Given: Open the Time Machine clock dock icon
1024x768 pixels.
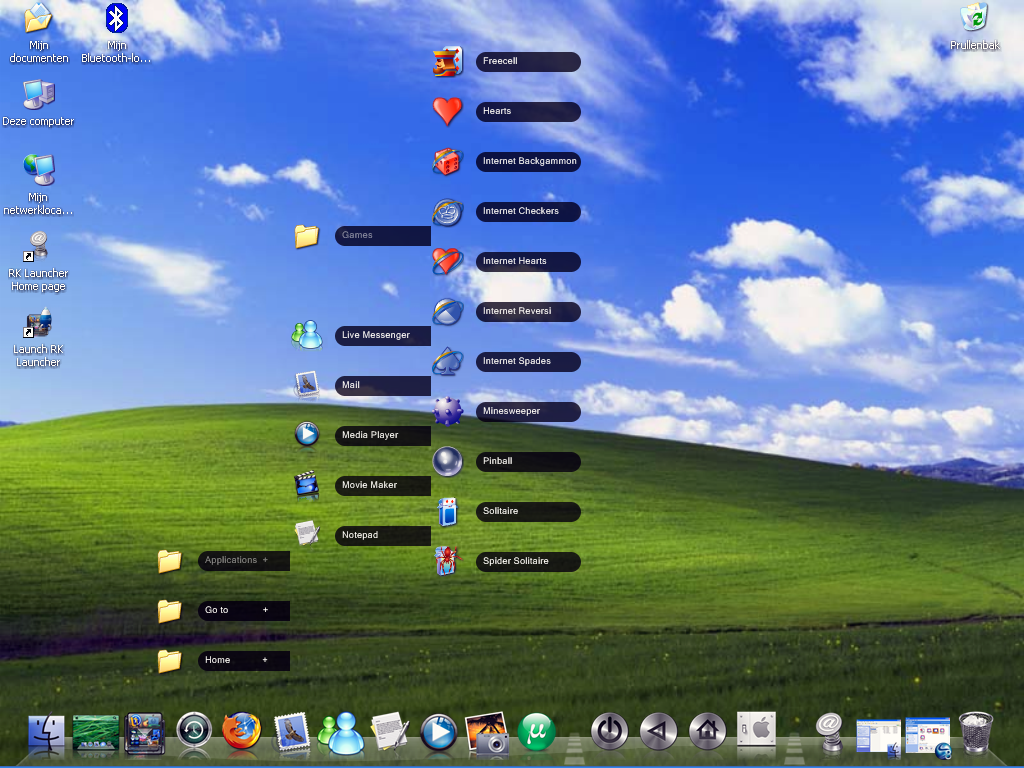Looking at the screenshot, I should click(x=194, y=732).
